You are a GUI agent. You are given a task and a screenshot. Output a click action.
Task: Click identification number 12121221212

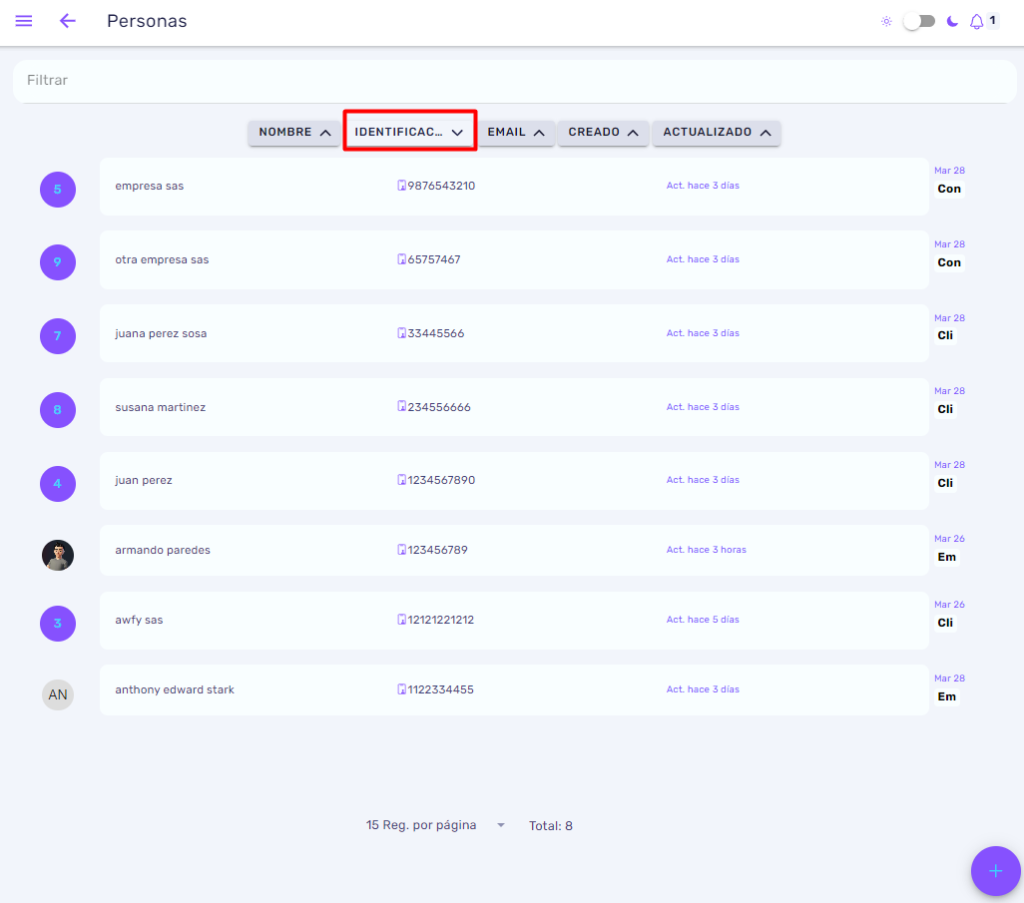pos(441,620)
